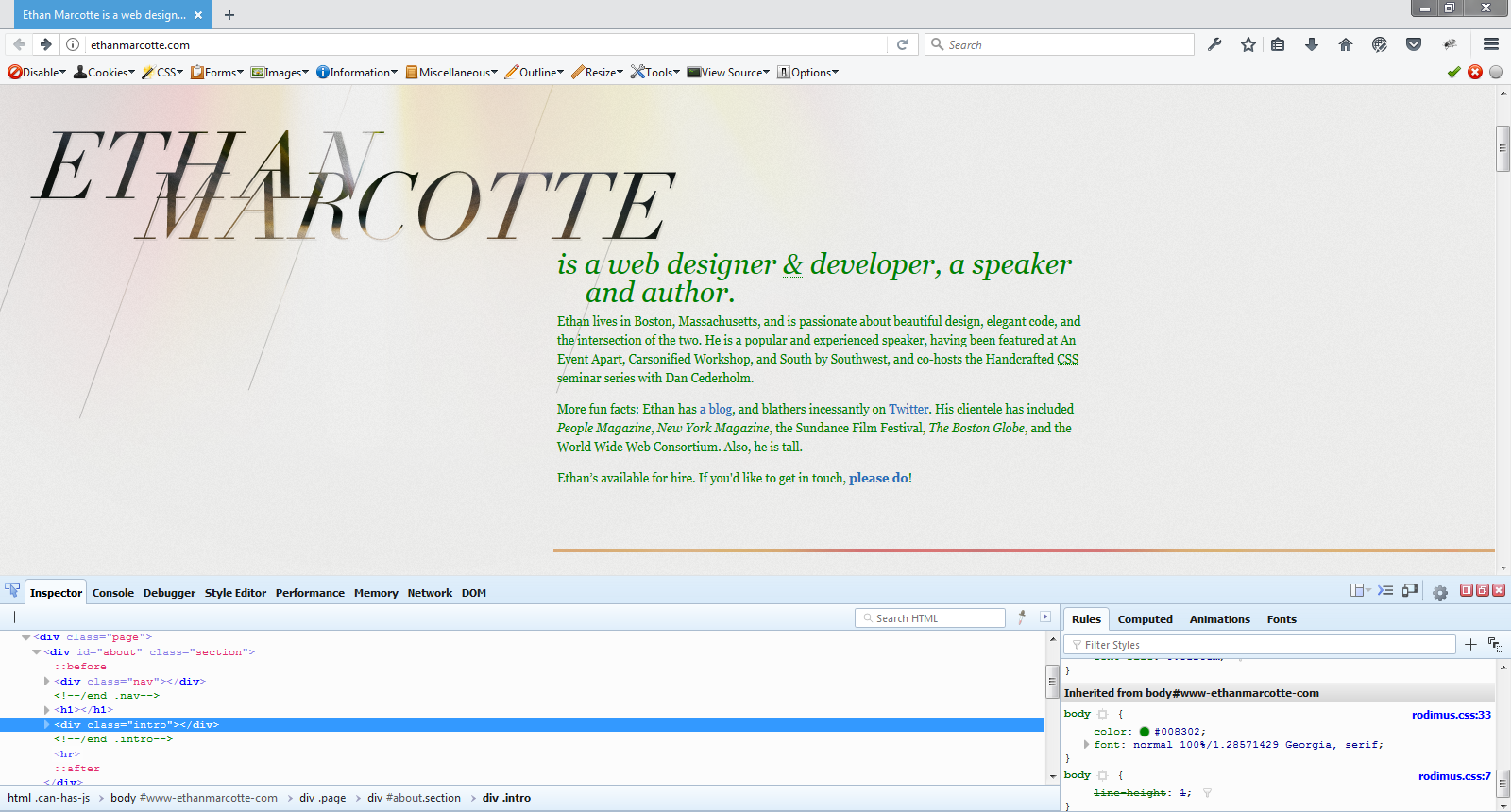Toggle pseudo-classes panel in Rules
This screenshot has width=1511, height=812.
tap(1495, 644)
